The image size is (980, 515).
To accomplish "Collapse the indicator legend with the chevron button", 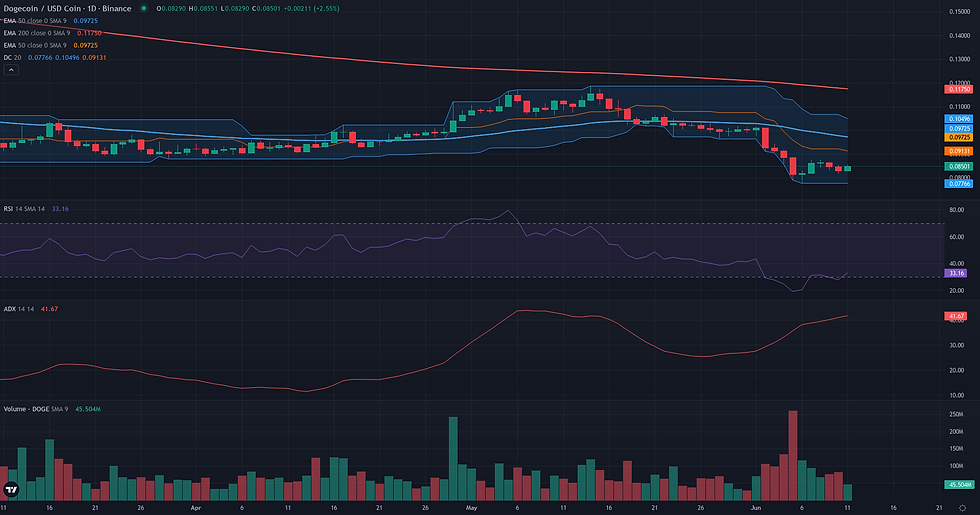I will click(11, 70).
